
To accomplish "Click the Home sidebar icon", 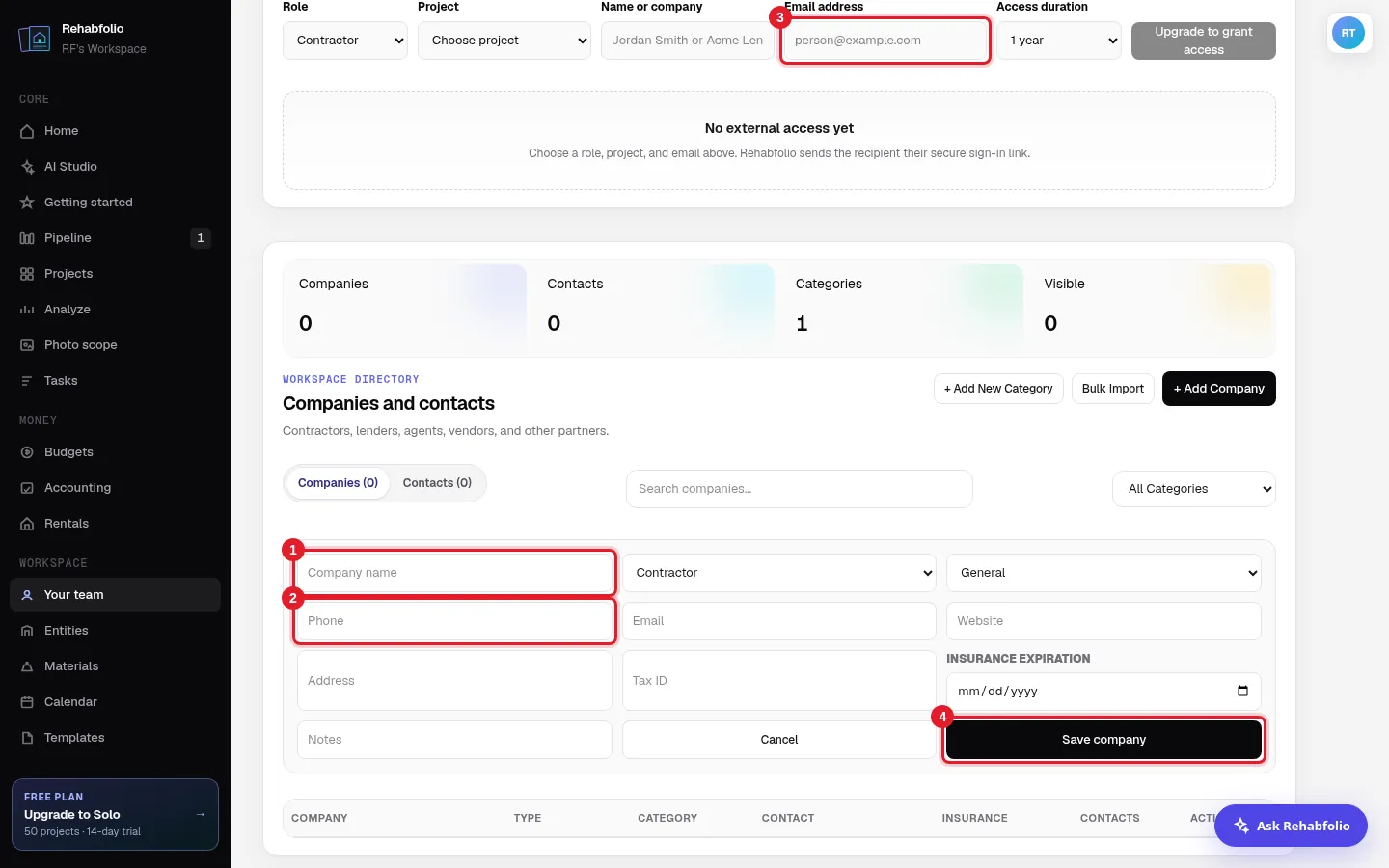I will pos(27,131).
